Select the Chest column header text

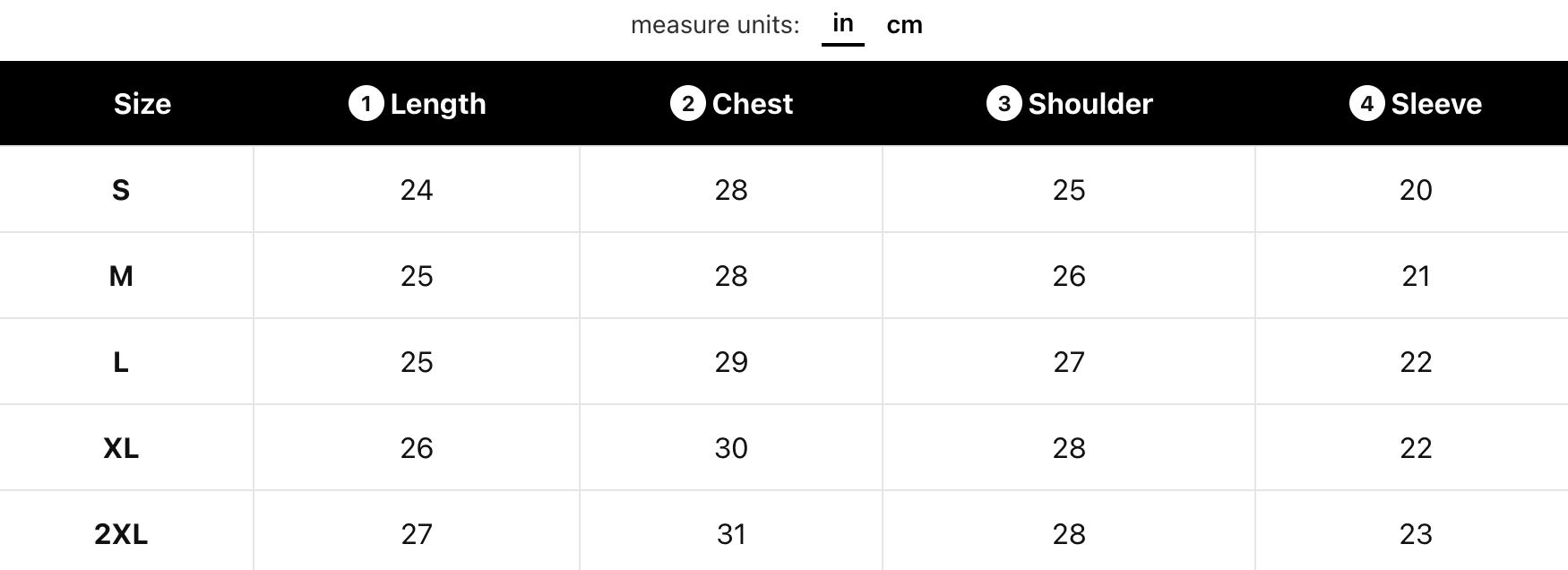(753, 104)
